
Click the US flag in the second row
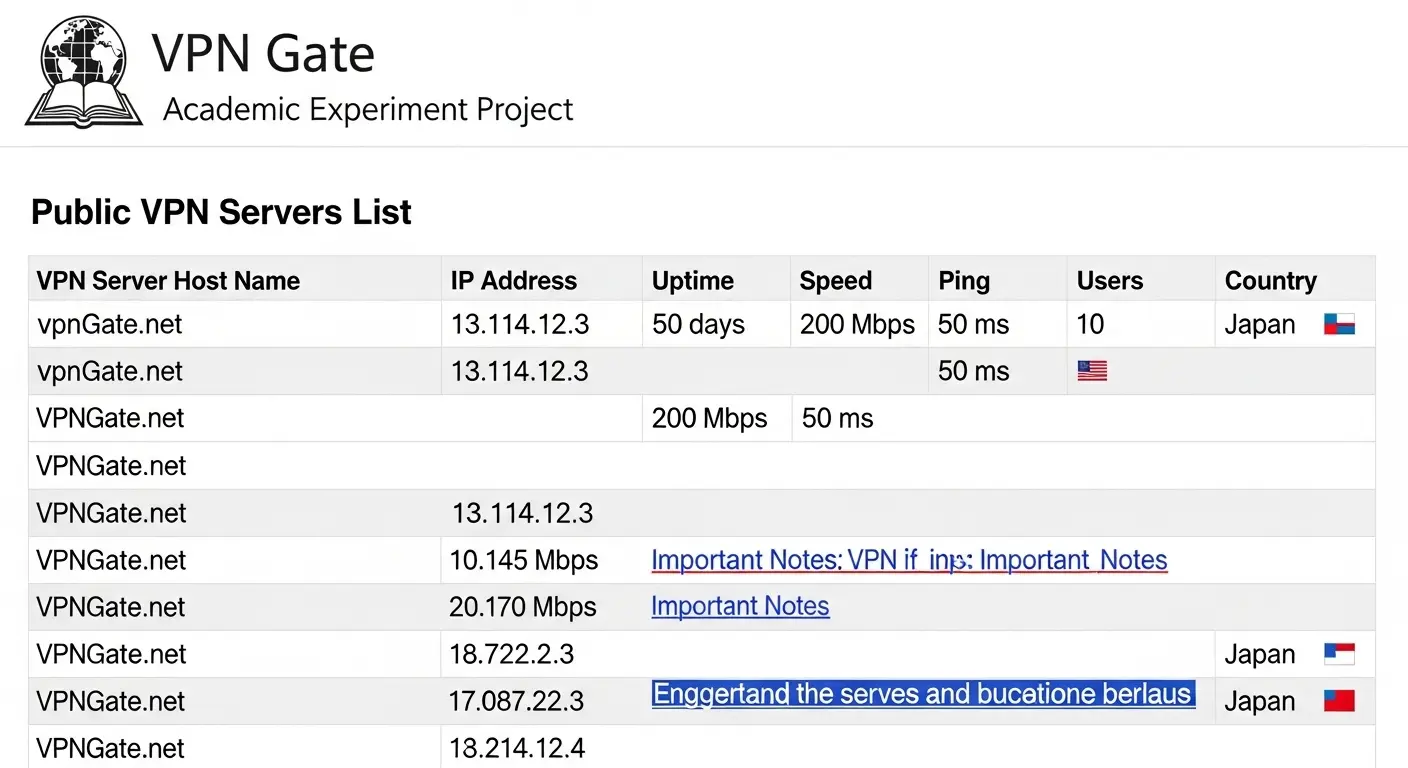pyautogui.click(x=1092, y=372)
